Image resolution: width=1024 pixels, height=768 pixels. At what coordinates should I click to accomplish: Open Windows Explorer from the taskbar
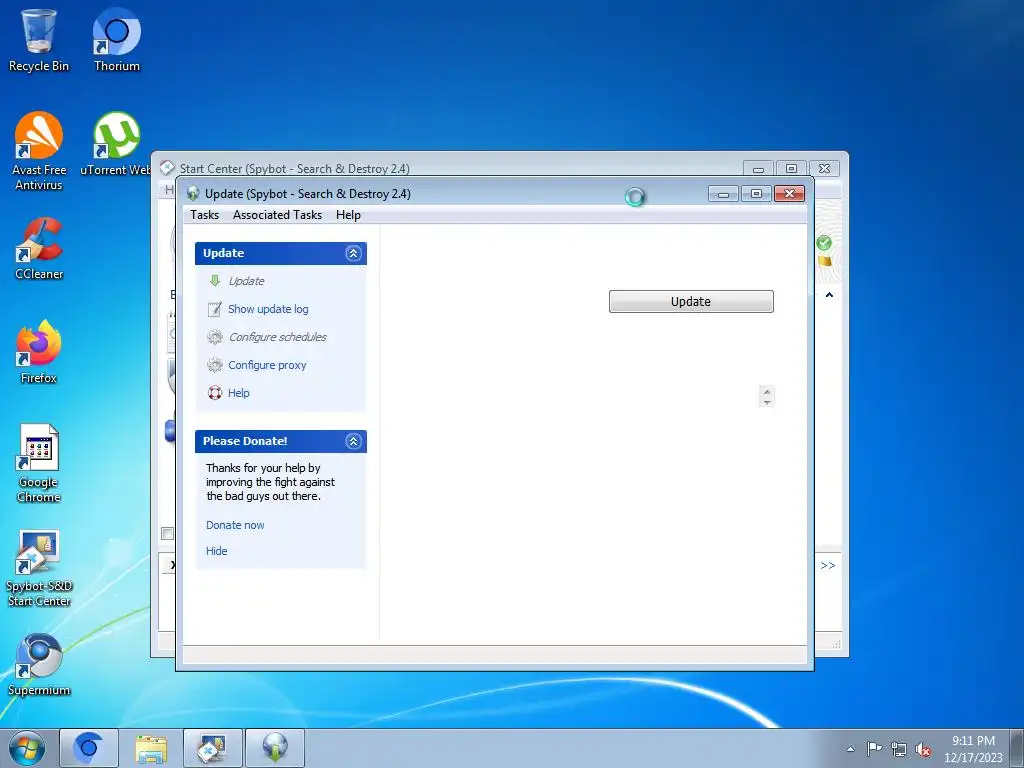pyautogui.click(x=151, y=748)
